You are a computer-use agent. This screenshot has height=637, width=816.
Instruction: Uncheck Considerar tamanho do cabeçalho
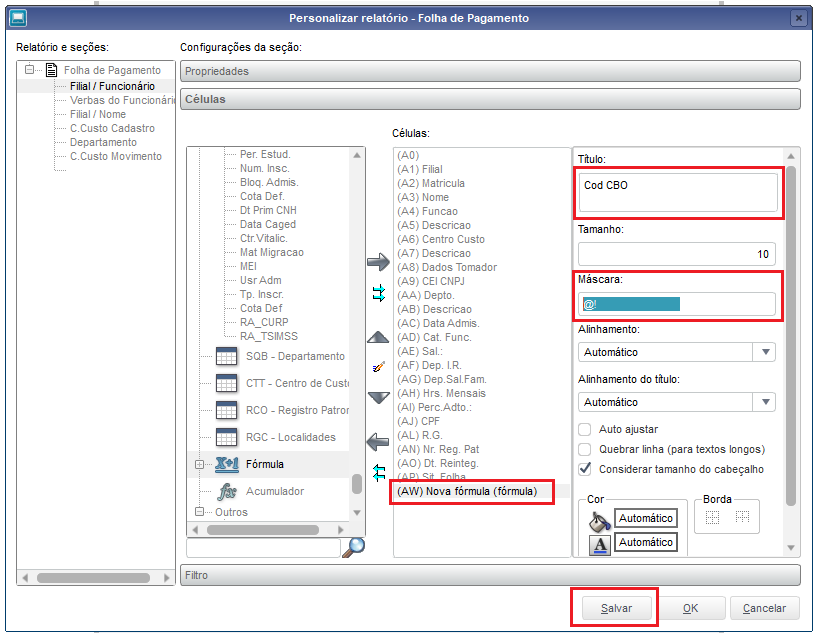click(585, 469)
